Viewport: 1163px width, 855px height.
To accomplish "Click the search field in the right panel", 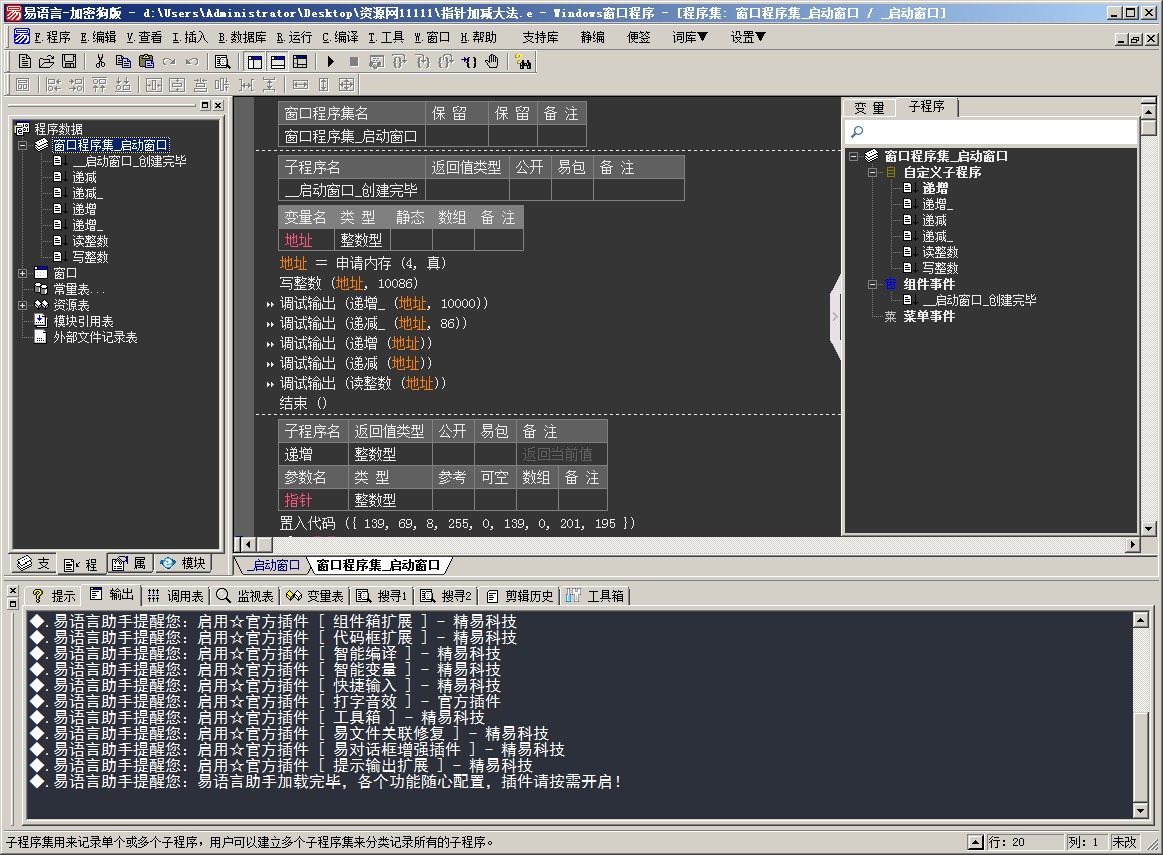I will pyautogui.click(x=991, y=132).
